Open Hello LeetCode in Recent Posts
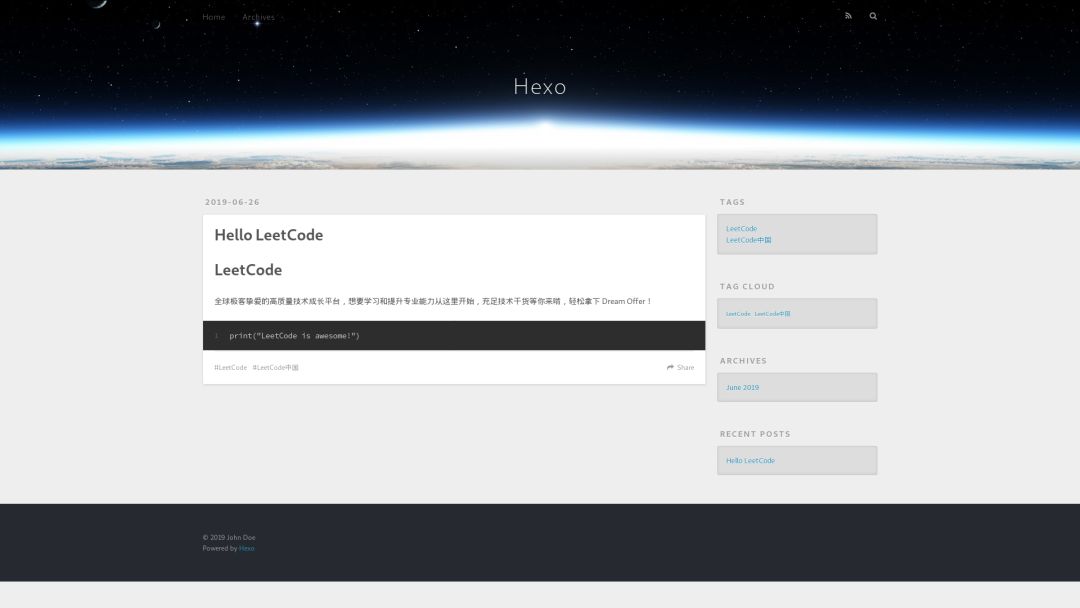Viewport: 1080px width, 608px height. (750, 461)
